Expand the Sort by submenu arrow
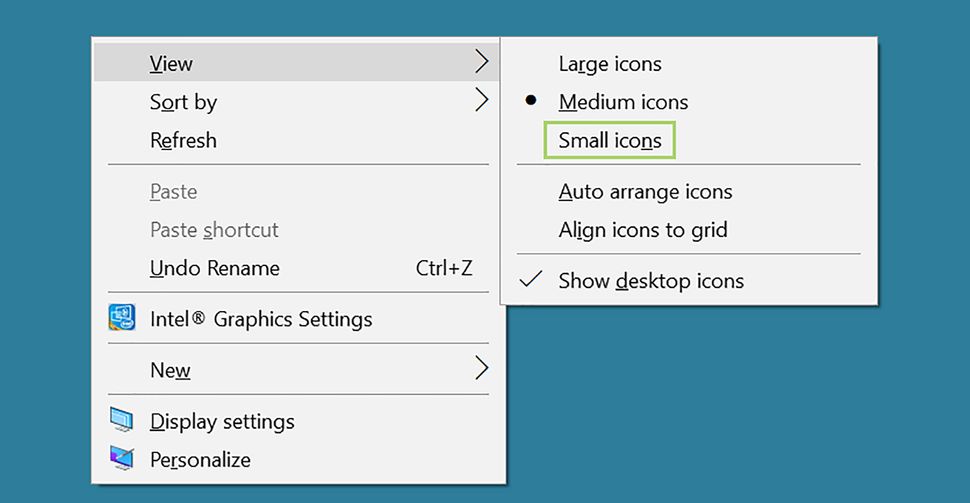Screen dimensions: 970x503 [x=482, y=100]
